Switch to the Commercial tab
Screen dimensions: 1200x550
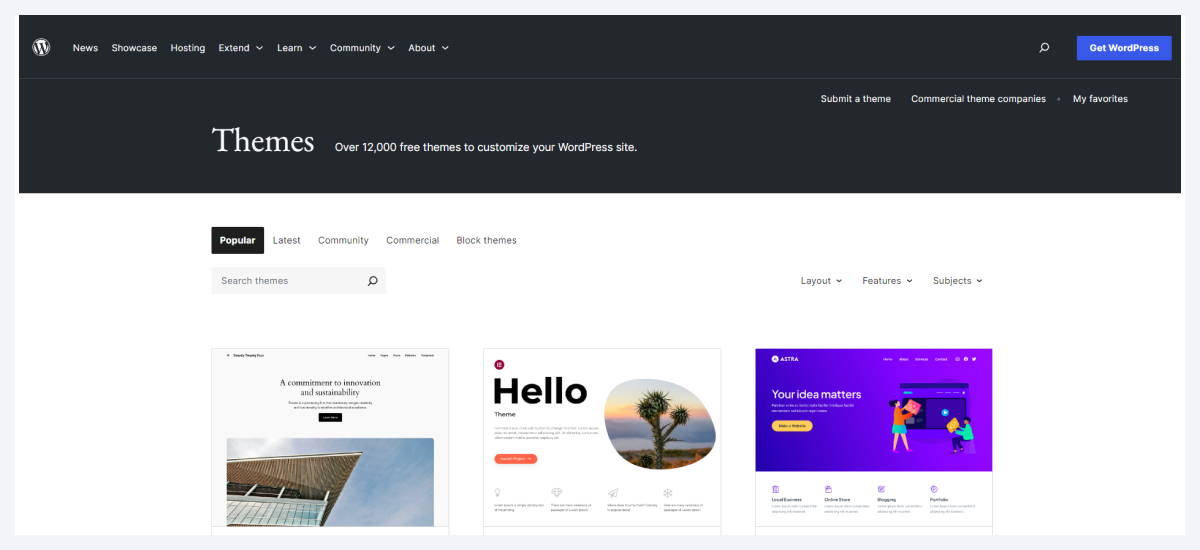point(413,240)
